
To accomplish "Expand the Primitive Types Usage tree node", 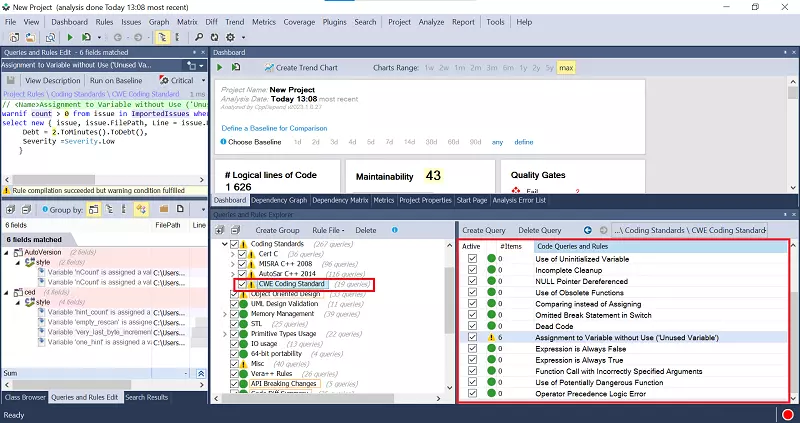I will 224,334.
